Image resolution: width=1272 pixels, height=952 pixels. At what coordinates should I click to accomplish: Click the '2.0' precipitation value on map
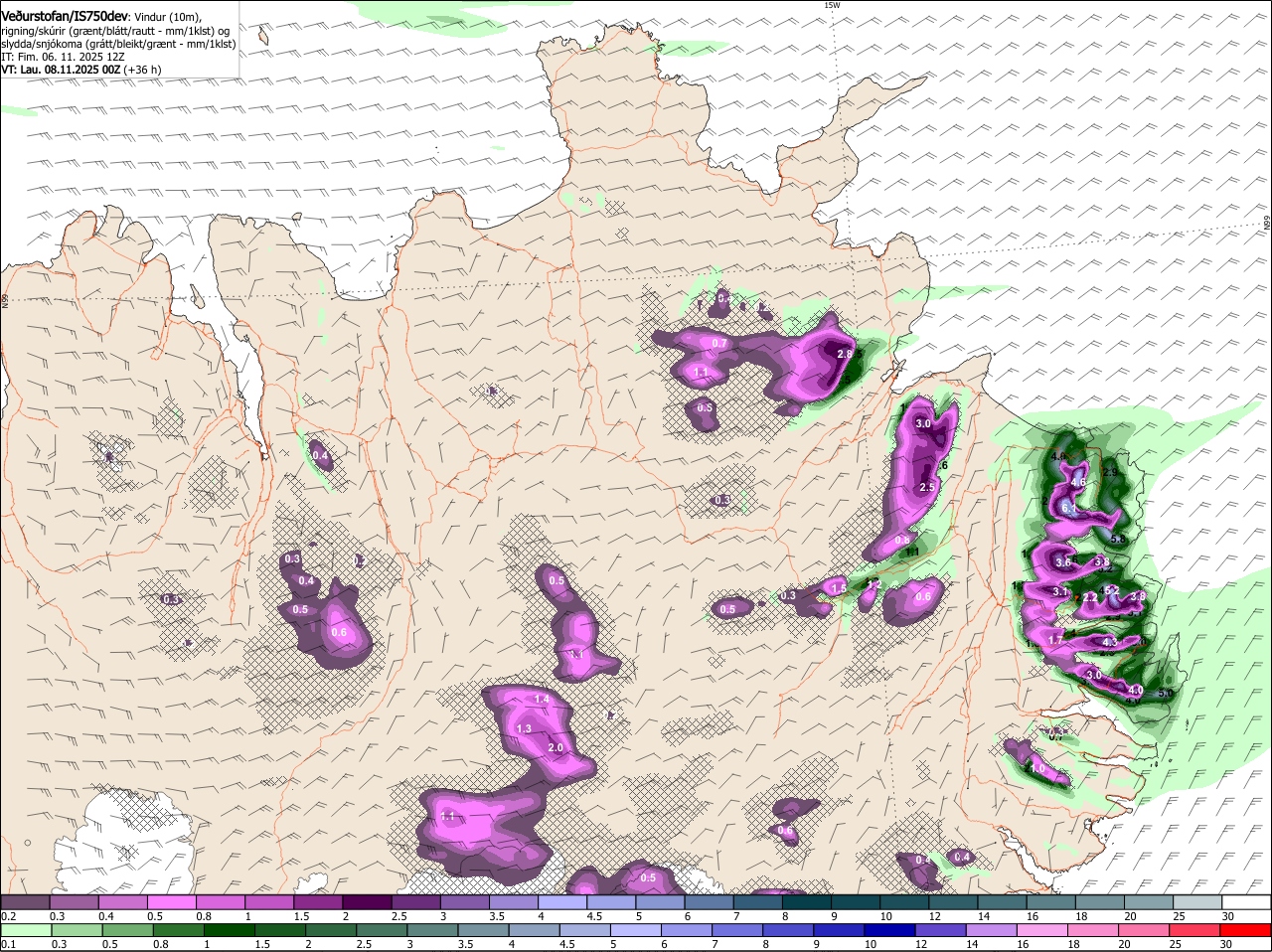click(x=556, y=747)
